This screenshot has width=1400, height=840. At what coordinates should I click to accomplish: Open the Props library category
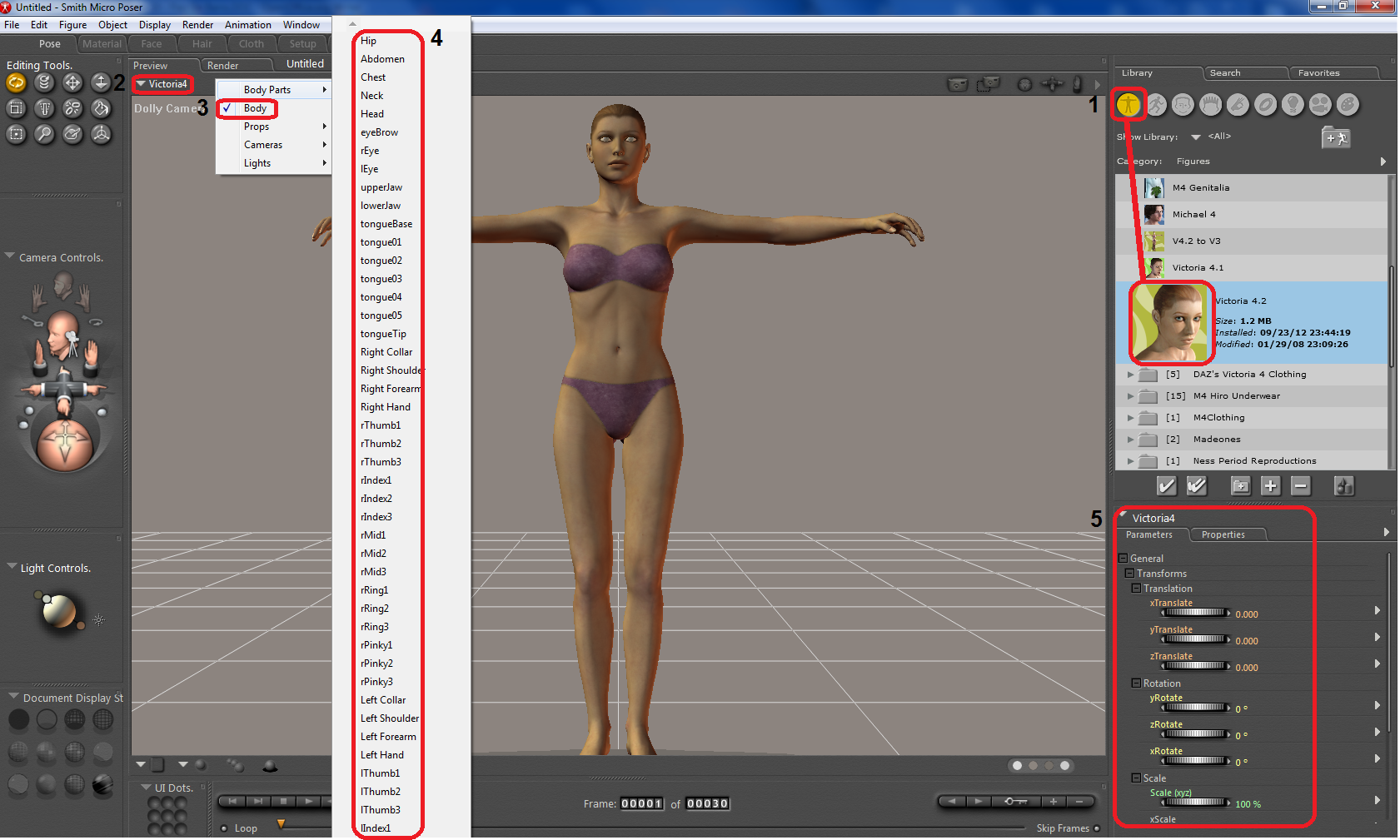(1265, 105)
